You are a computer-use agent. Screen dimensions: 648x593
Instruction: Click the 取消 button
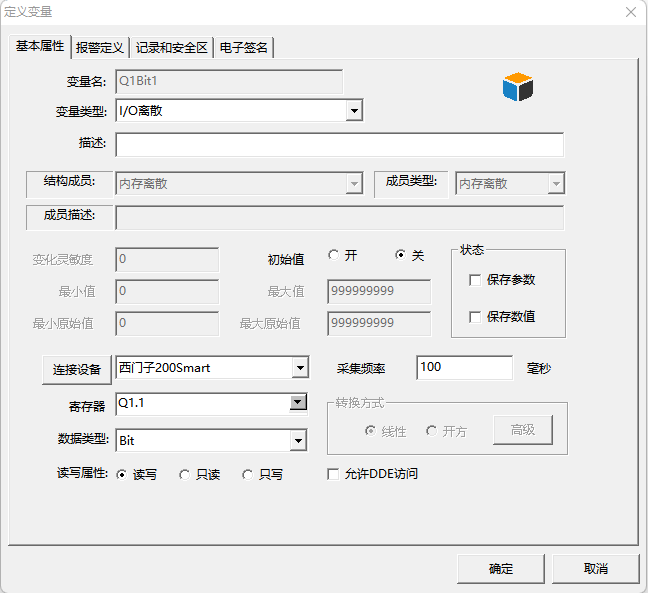[596, 569]
